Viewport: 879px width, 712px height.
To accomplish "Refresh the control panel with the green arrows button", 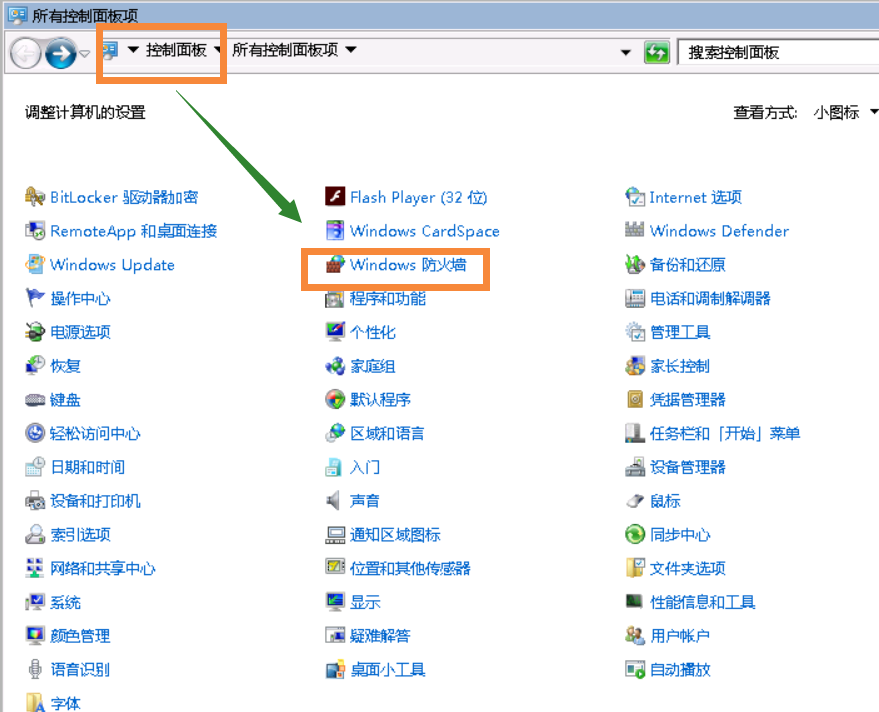I will (656, 53).
